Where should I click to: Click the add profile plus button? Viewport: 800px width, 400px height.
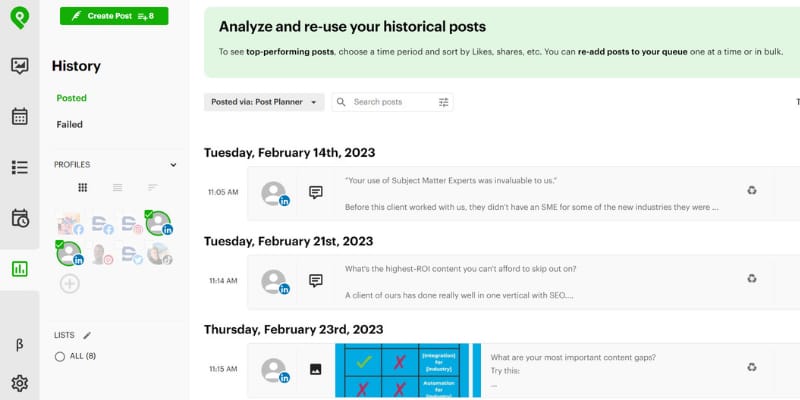click(x=69, y=284)
